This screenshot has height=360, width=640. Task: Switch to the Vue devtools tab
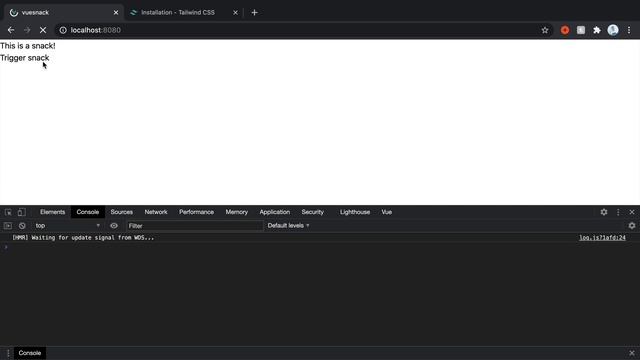tap(387, 212)
